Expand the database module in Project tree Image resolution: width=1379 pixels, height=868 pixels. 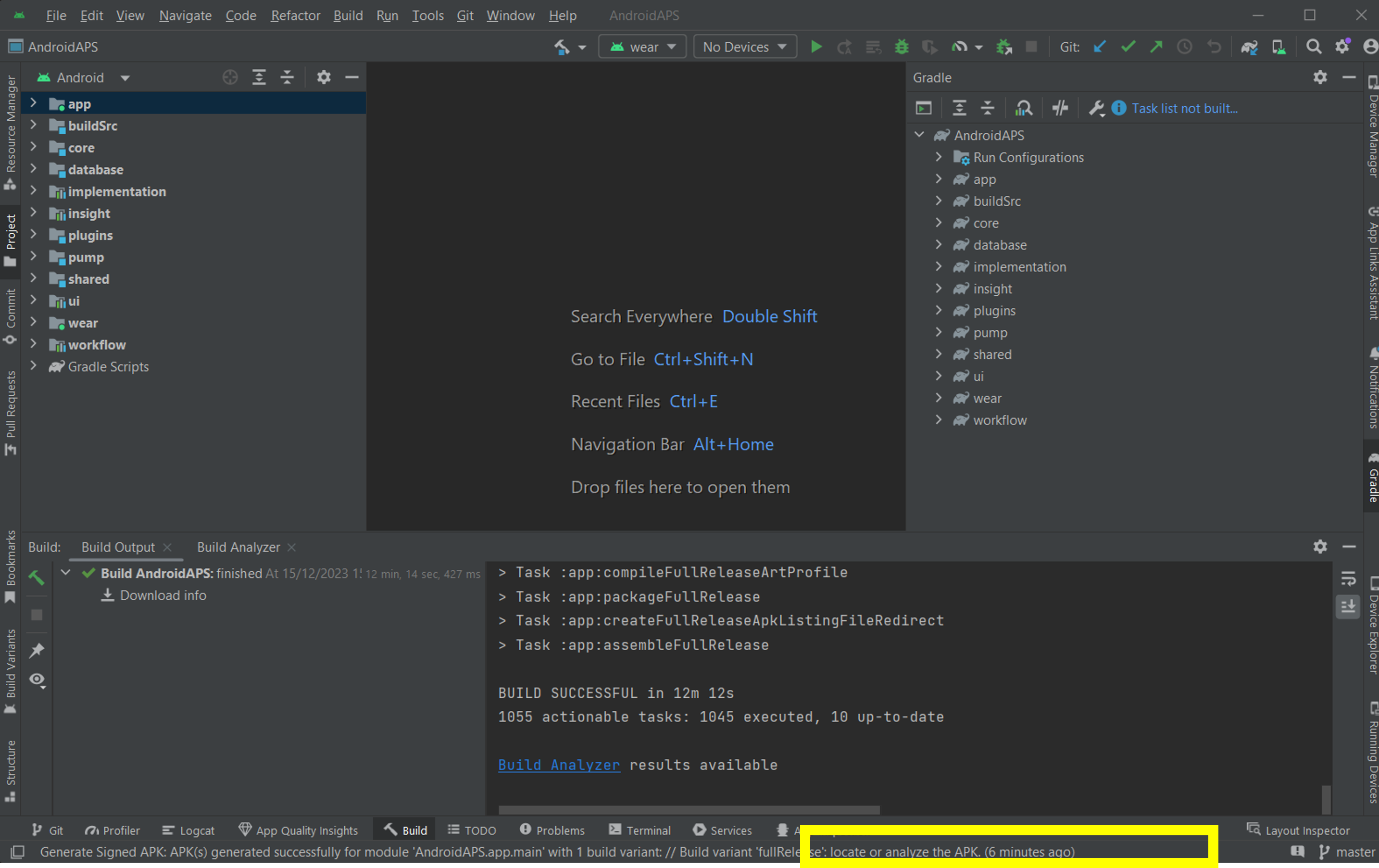point(33,169)
